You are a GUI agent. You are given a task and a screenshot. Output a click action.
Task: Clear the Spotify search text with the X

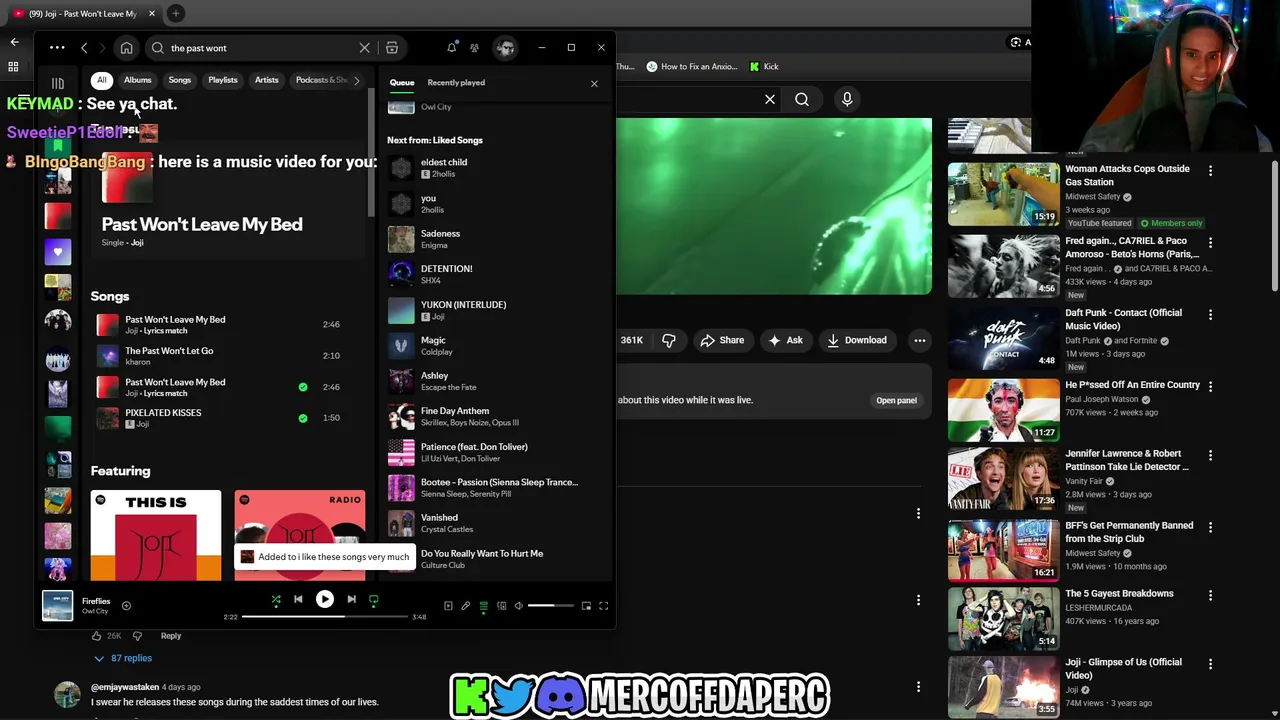click(x=364, y=48)
